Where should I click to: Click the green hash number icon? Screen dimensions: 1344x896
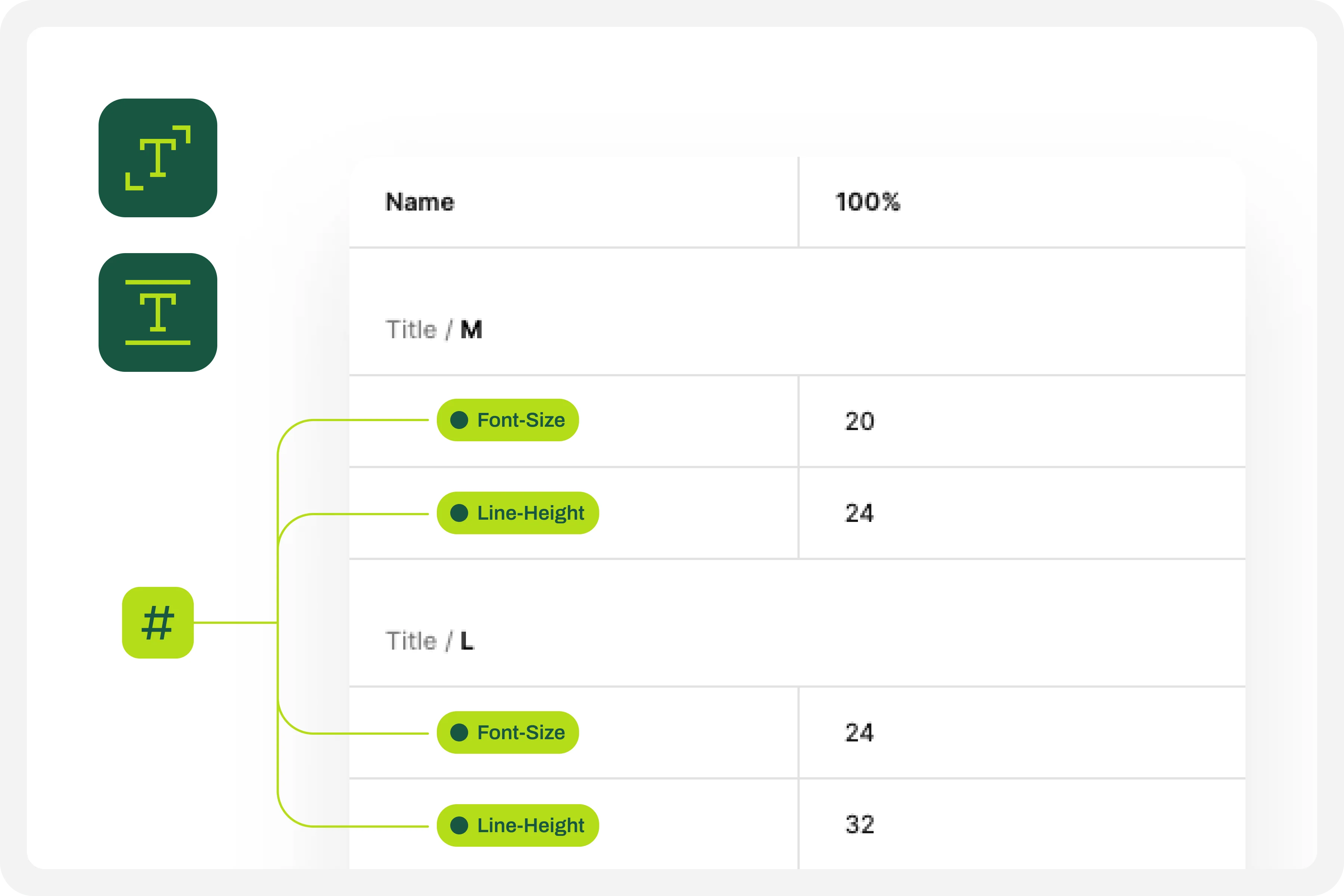click(158, 622)
